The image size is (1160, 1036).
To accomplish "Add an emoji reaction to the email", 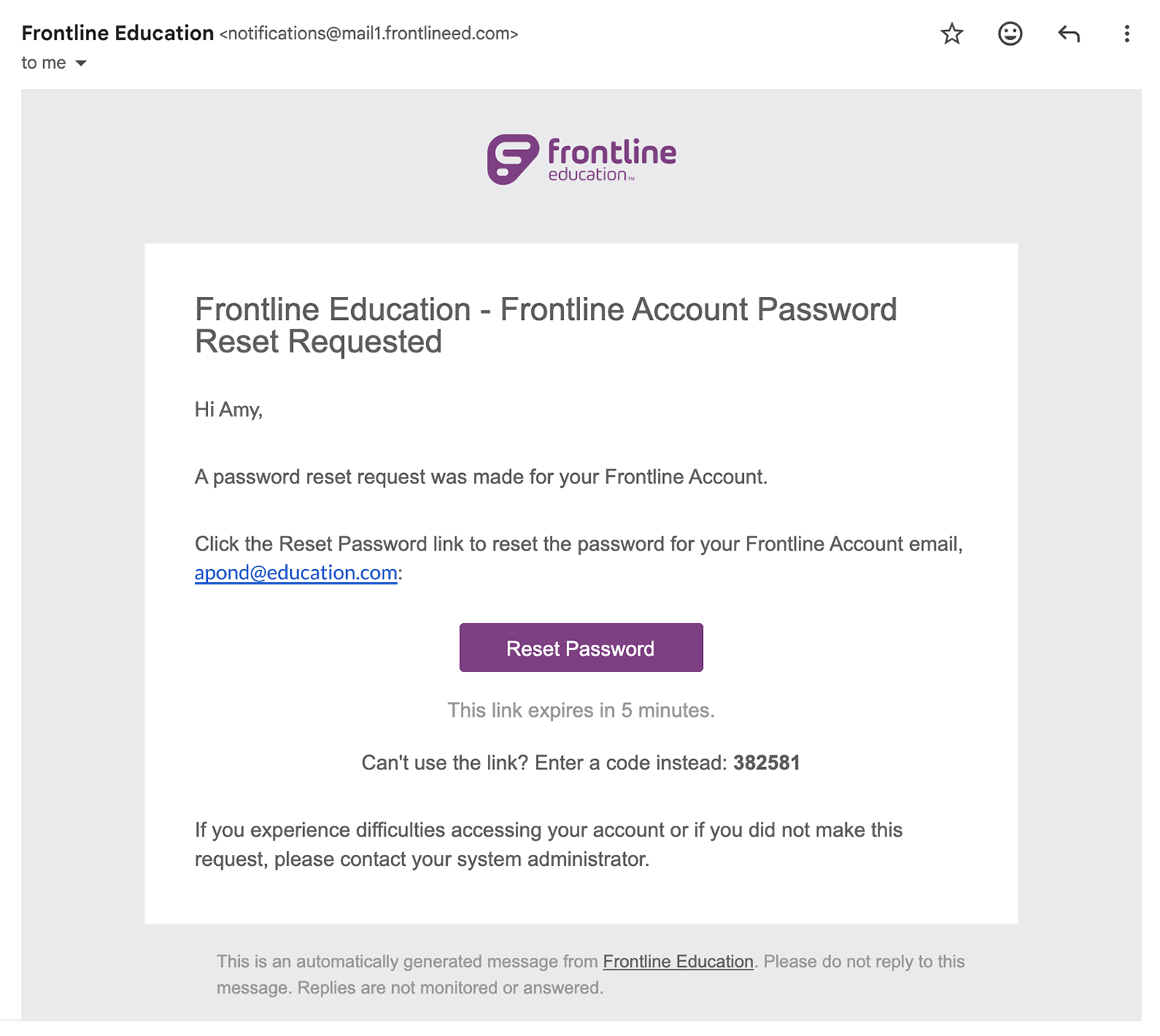I will [x=1010, y=34].
